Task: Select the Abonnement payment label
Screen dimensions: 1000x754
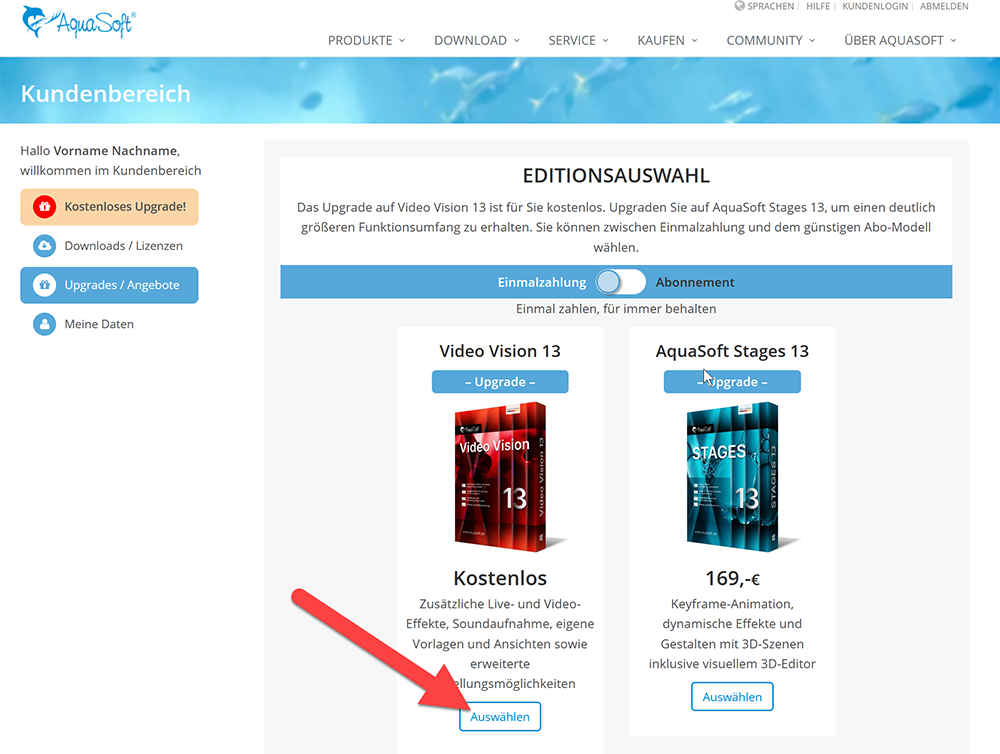Action: coord(695,282)
